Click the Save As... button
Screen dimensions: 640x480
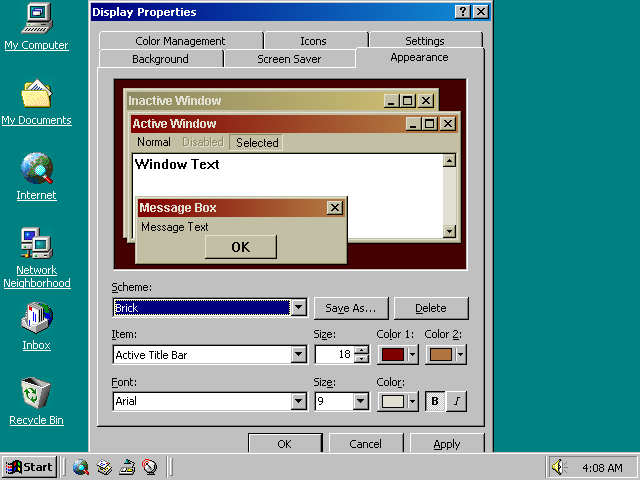[x=351, y=308]
